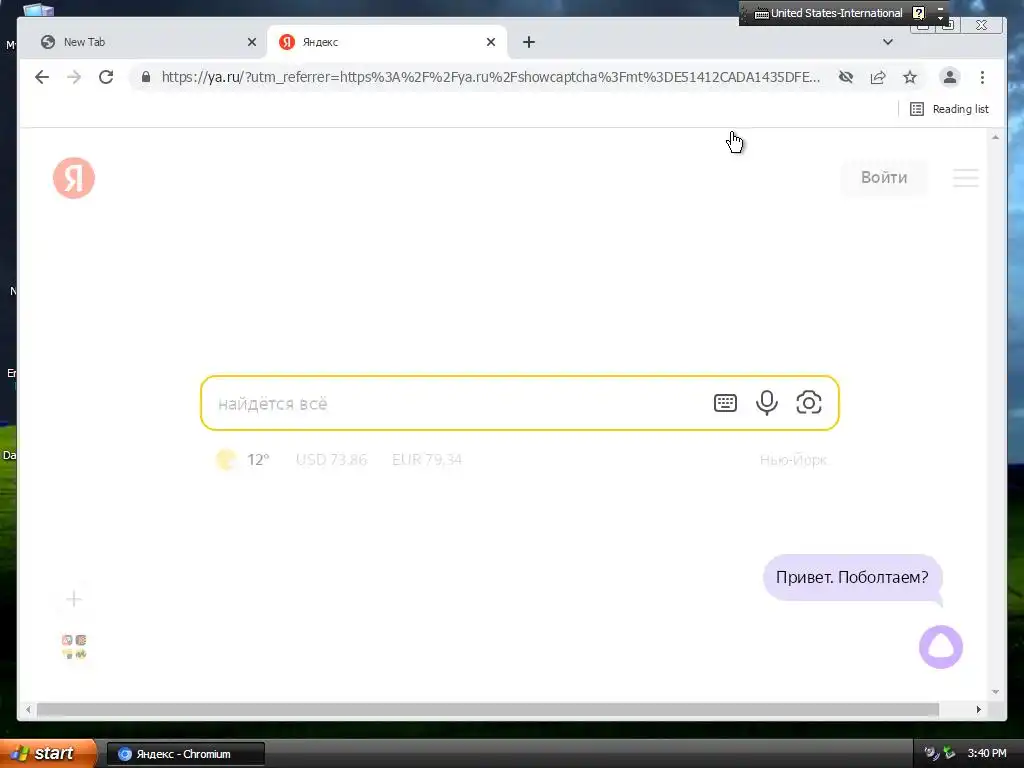Screen dimensions: 1024x768
Task: Click the second system tray network icon
Action: coord(949,753)
